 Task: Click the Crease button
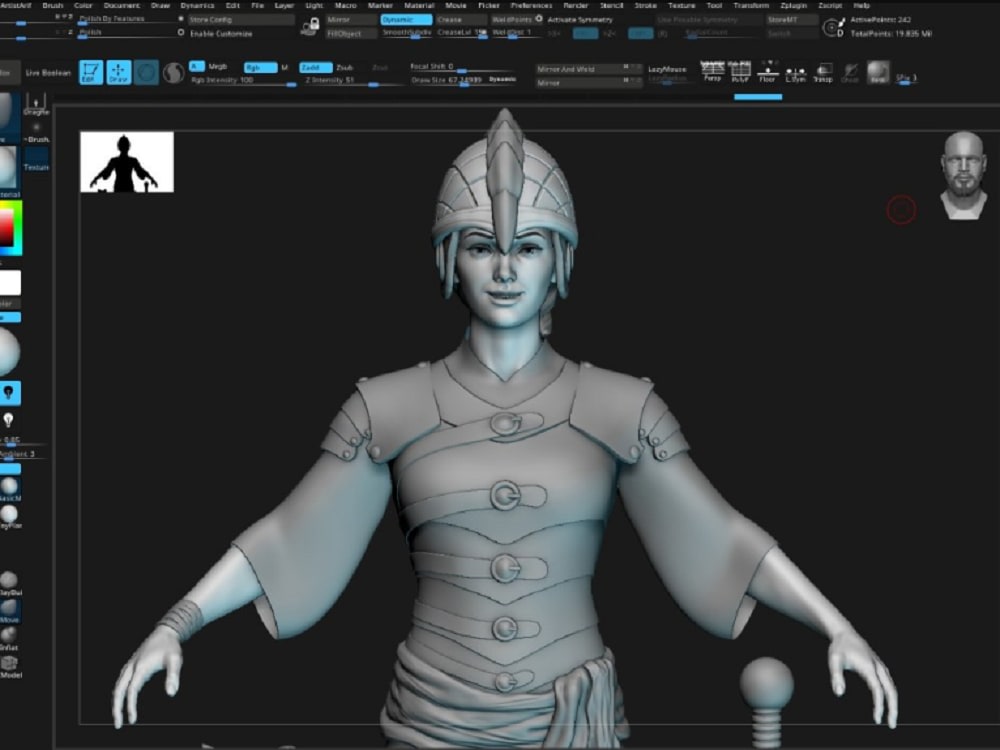pos(461,20)
